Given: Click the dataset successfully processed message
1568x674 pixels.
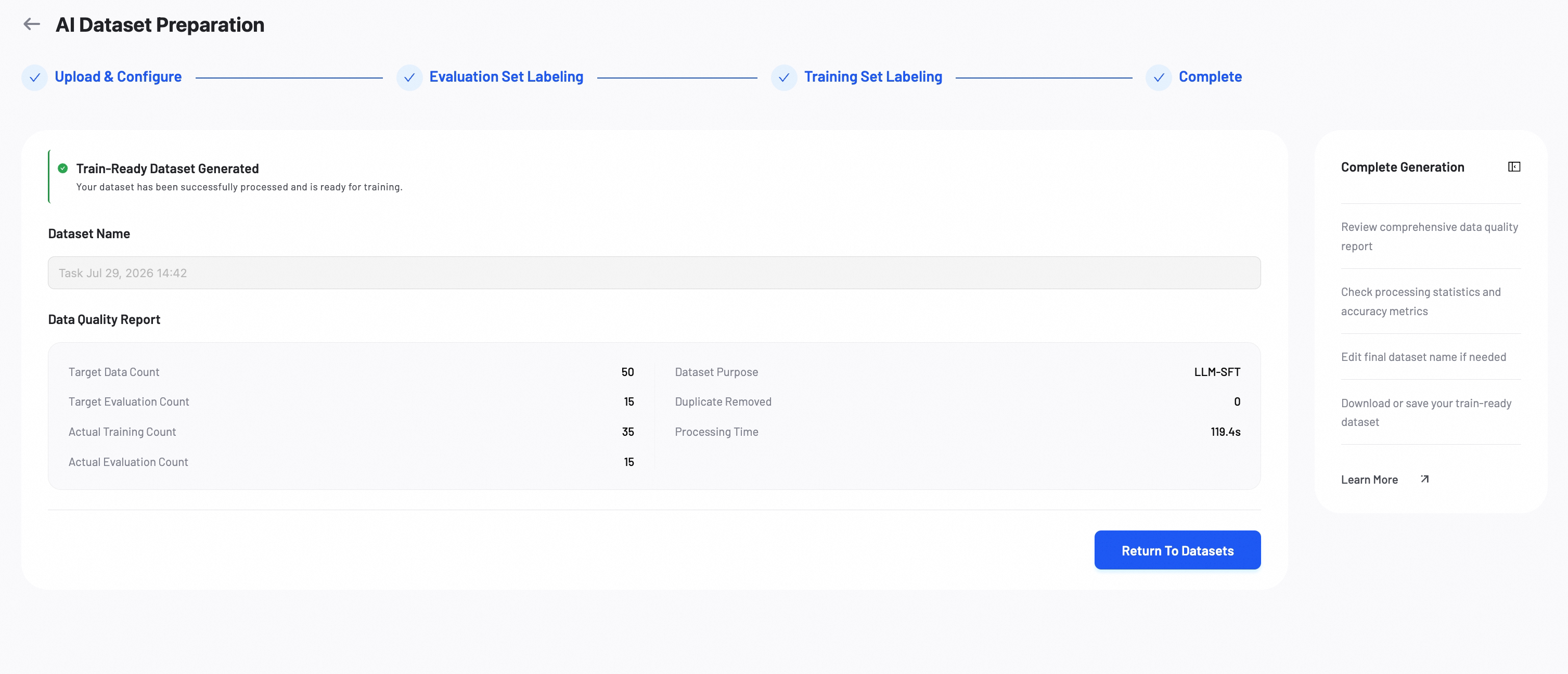Looking at the screenshot, I should (239, 187).
